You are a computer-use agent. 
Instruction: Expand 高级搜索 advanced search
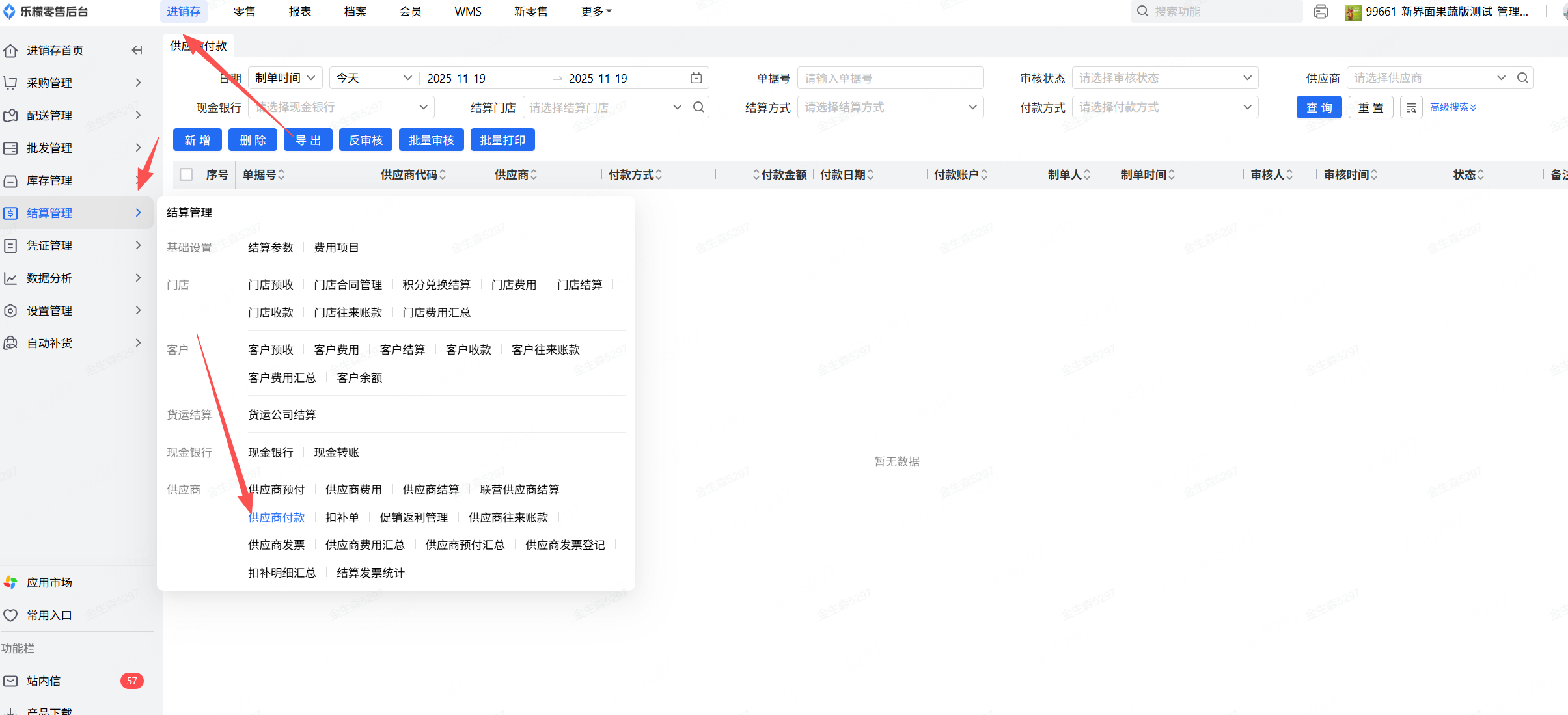1452,107
